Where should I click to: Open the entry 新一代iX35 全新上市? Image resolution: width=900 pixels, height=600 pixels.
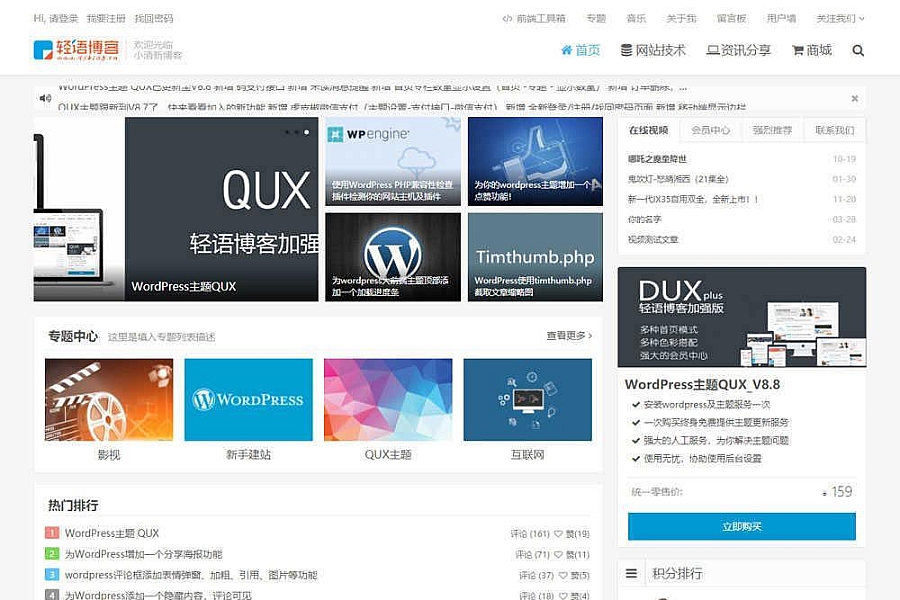click(x=693, y=199)
